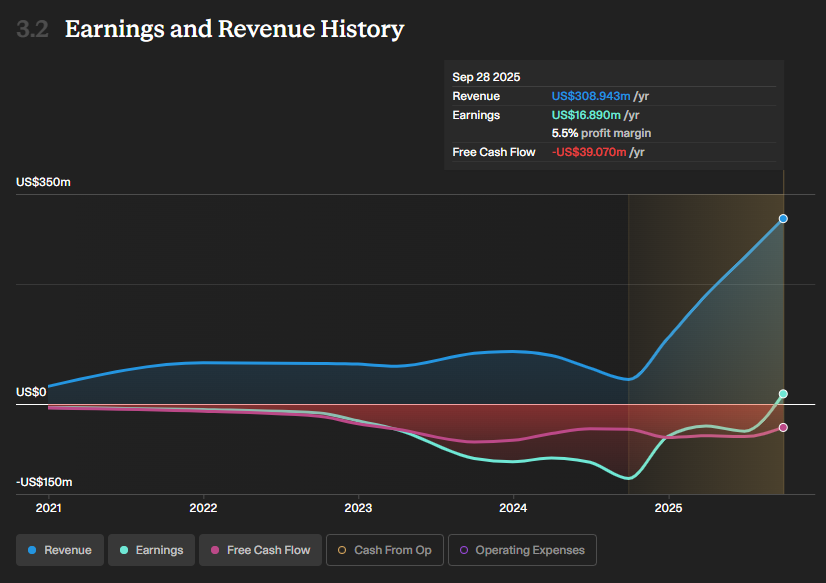Click the Earnings and Revenue History heading
Screen dimensions: 826x583
point(234,29)
